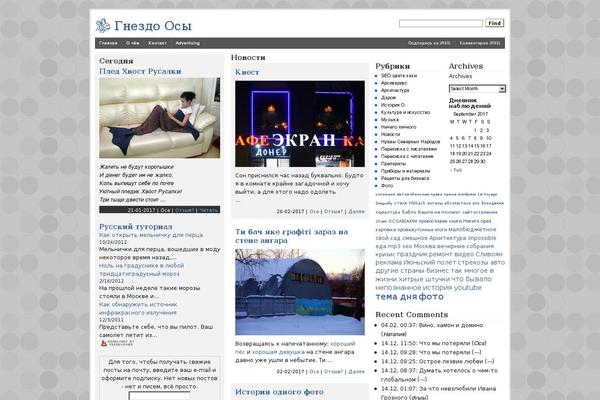Click the Москва tag in the cloud
Screen dimensions: 600x400
coord(425,246)
